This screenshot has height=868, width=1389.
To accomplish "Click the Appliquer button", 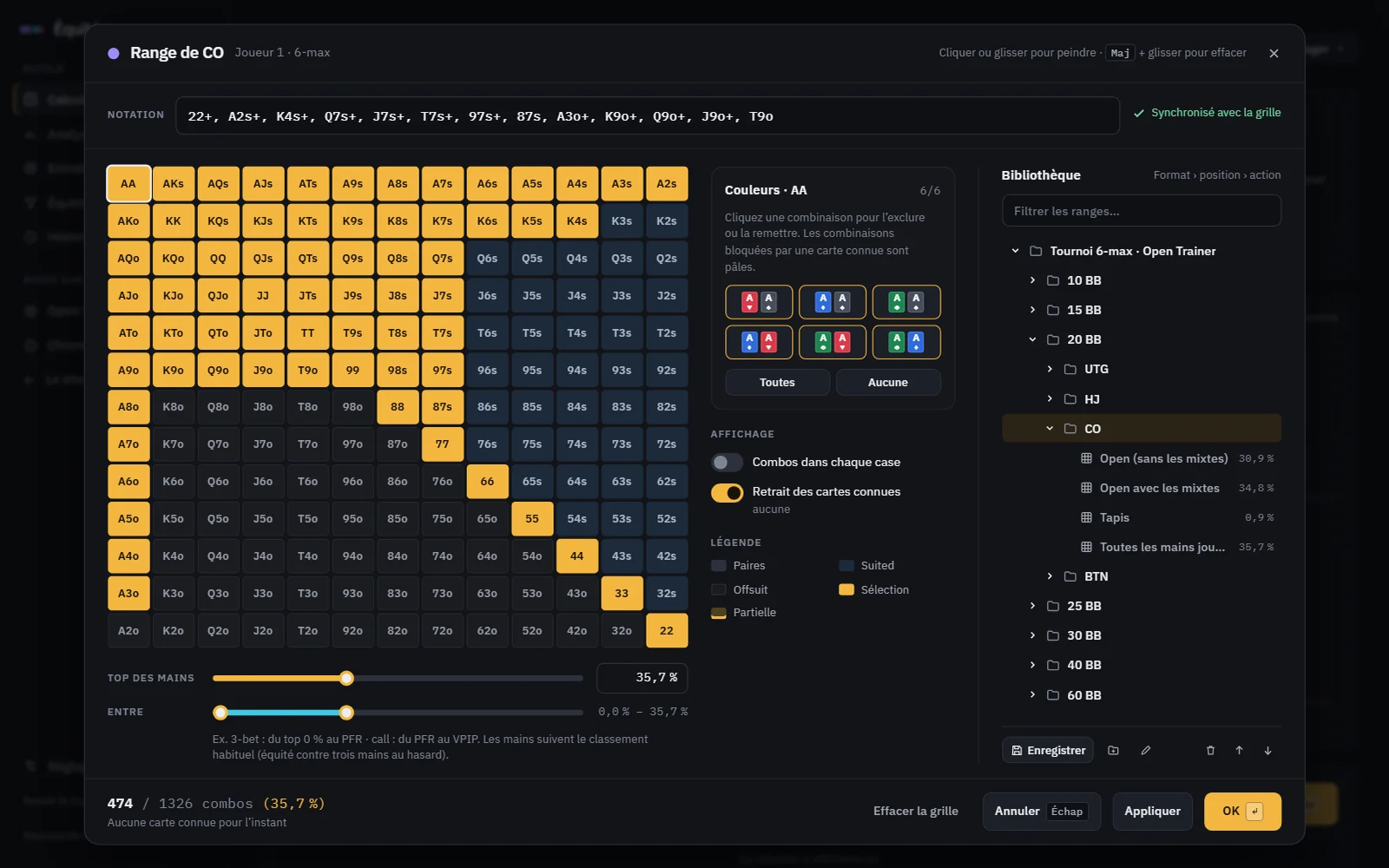I will coord(1152,812).
